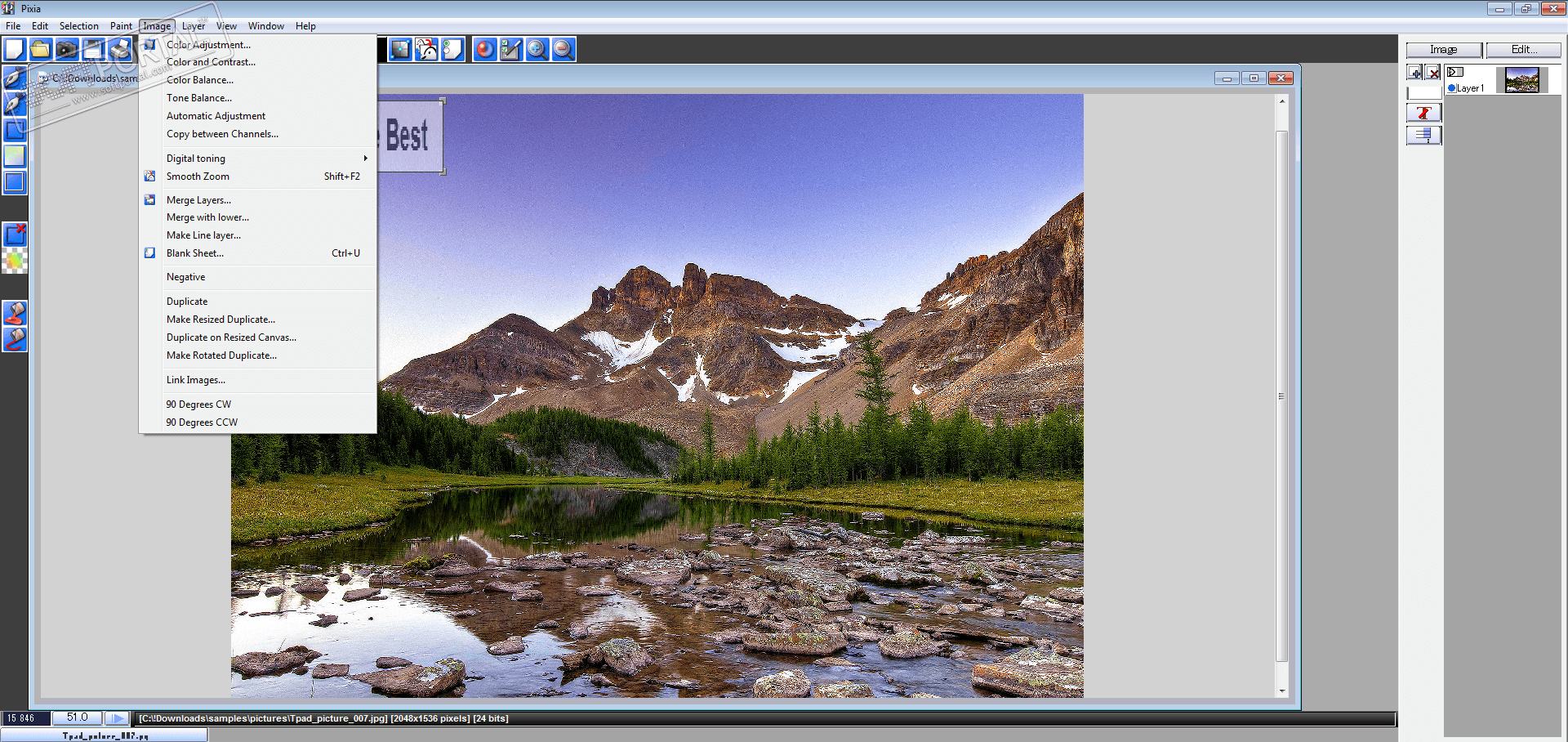Click the Zoom in magnifier icon
This screenshot has height=742, width=1568.
point(537,49)
